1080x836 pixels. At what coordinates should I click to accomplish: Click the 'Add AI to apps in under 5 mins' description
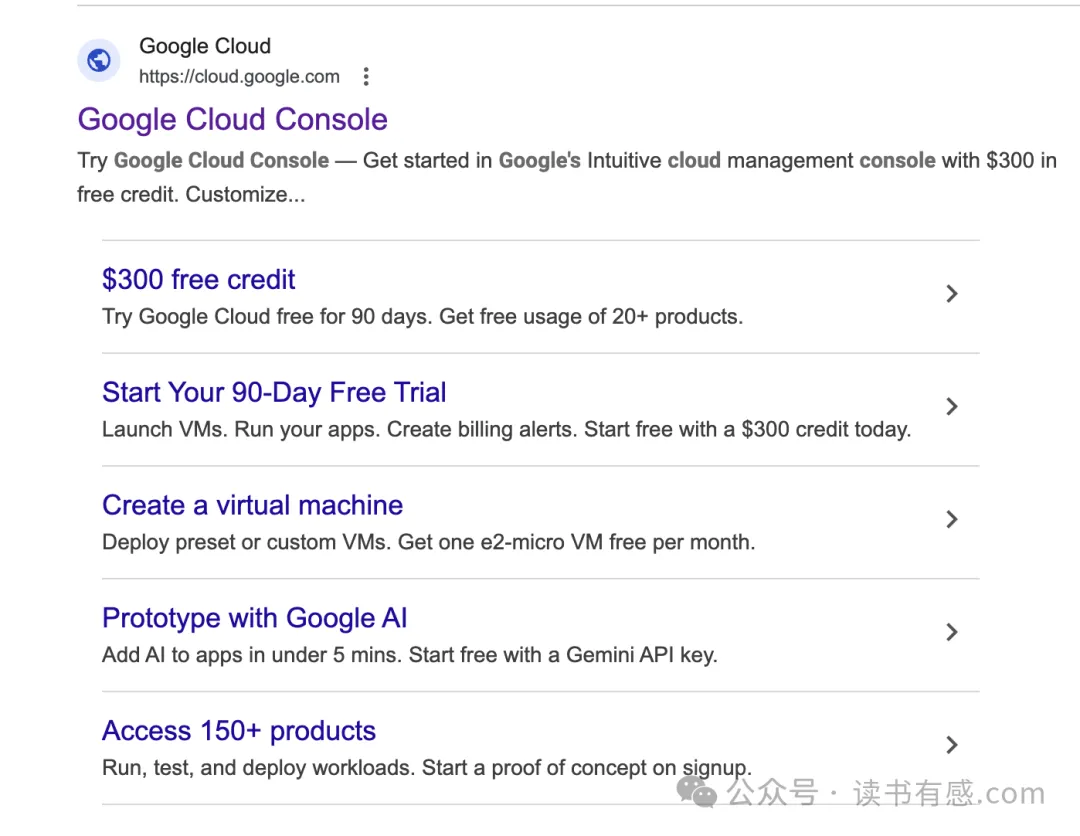click(x=410, y=655)
